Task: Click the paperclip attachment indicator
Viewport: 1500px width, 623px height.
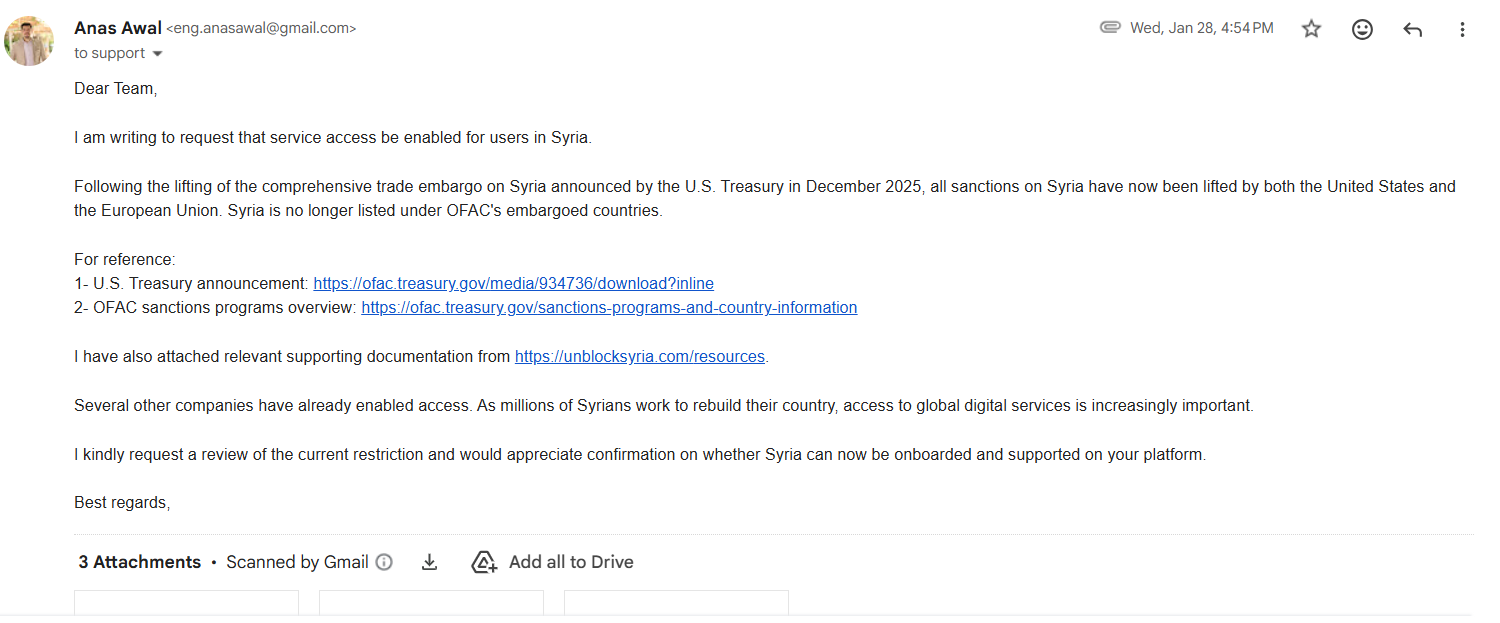Action: [1109, 28]
